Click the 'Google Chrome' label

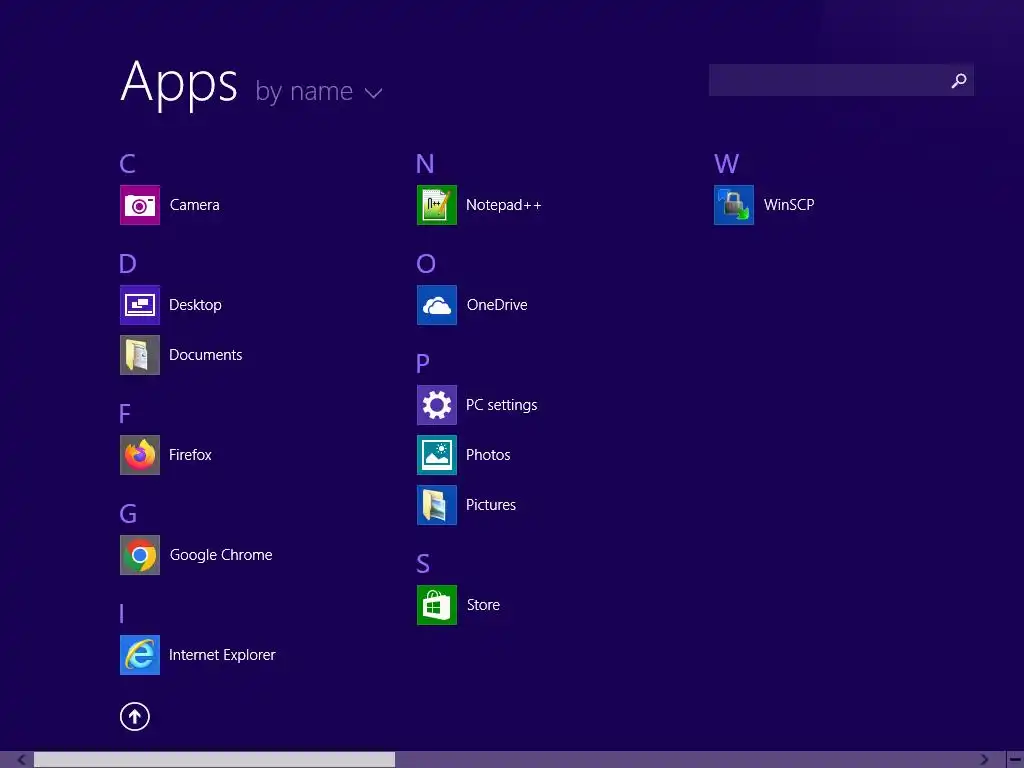click(221, 555)
